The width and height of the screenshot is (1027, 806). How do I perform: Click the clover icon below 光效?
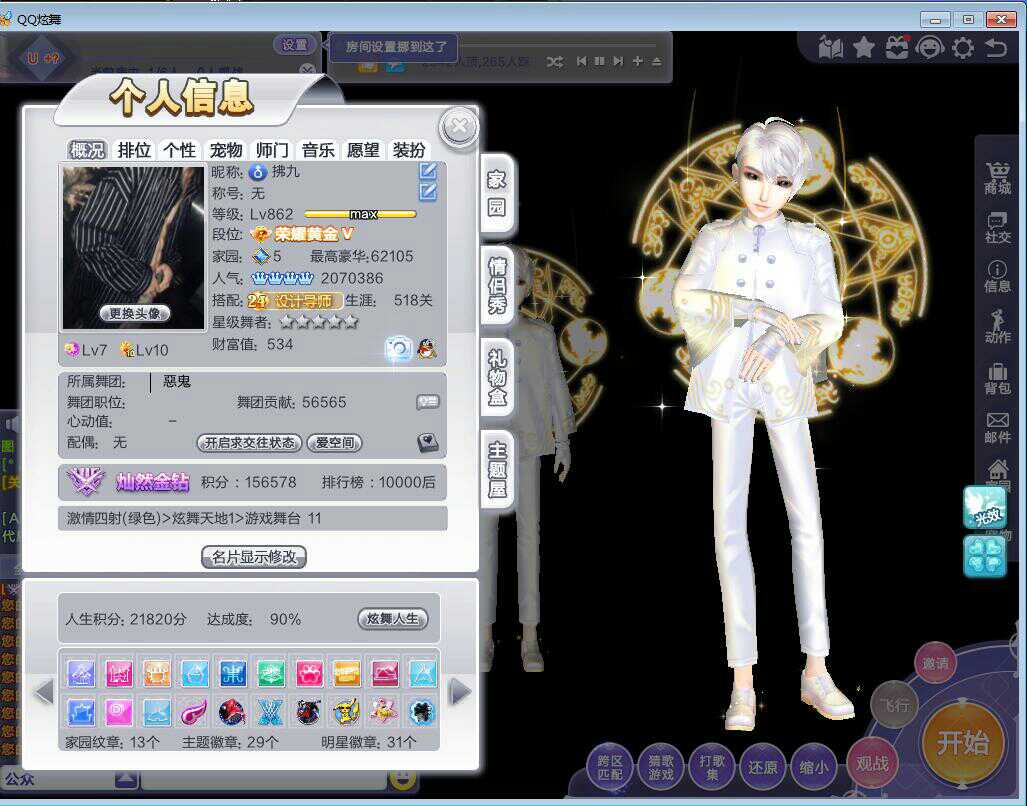[984, 556]
